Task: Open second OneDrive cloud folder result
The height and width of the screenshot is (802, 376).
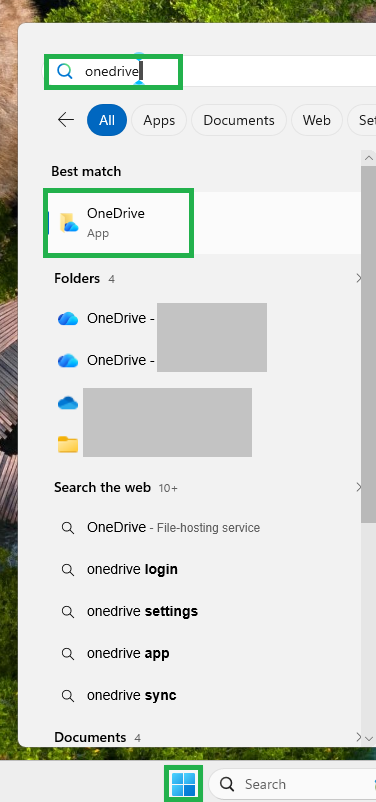Action: tap(205, 361)
